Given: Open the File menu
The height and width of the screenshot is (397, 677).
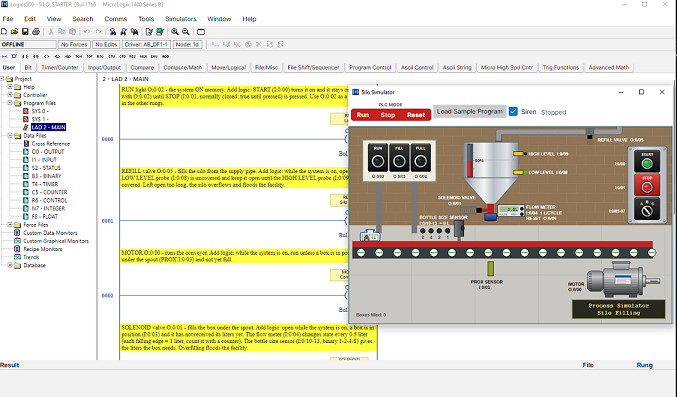Looking at the screenshot, I should [8, 19].
